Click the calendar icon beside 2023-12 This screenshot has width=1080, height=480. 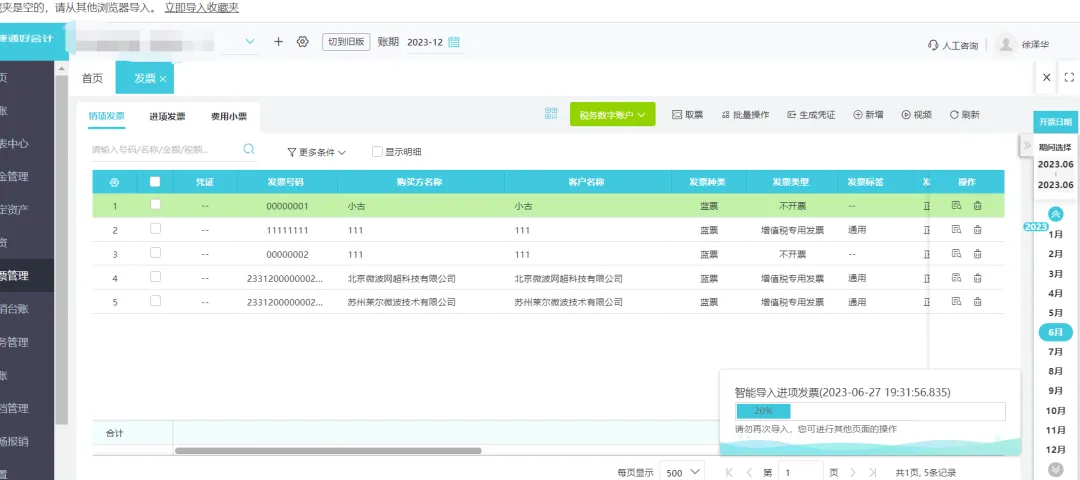coord(454,41)
